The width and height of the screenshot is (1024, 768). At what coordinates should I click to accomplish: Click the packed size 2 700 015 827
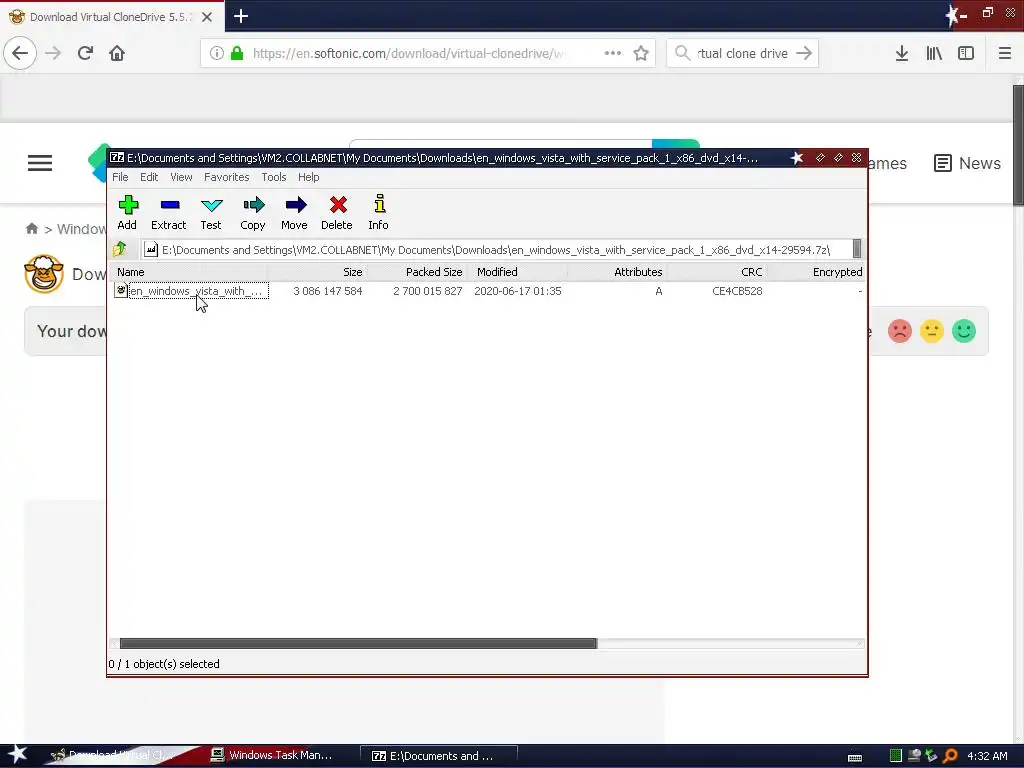coord(428,291)
